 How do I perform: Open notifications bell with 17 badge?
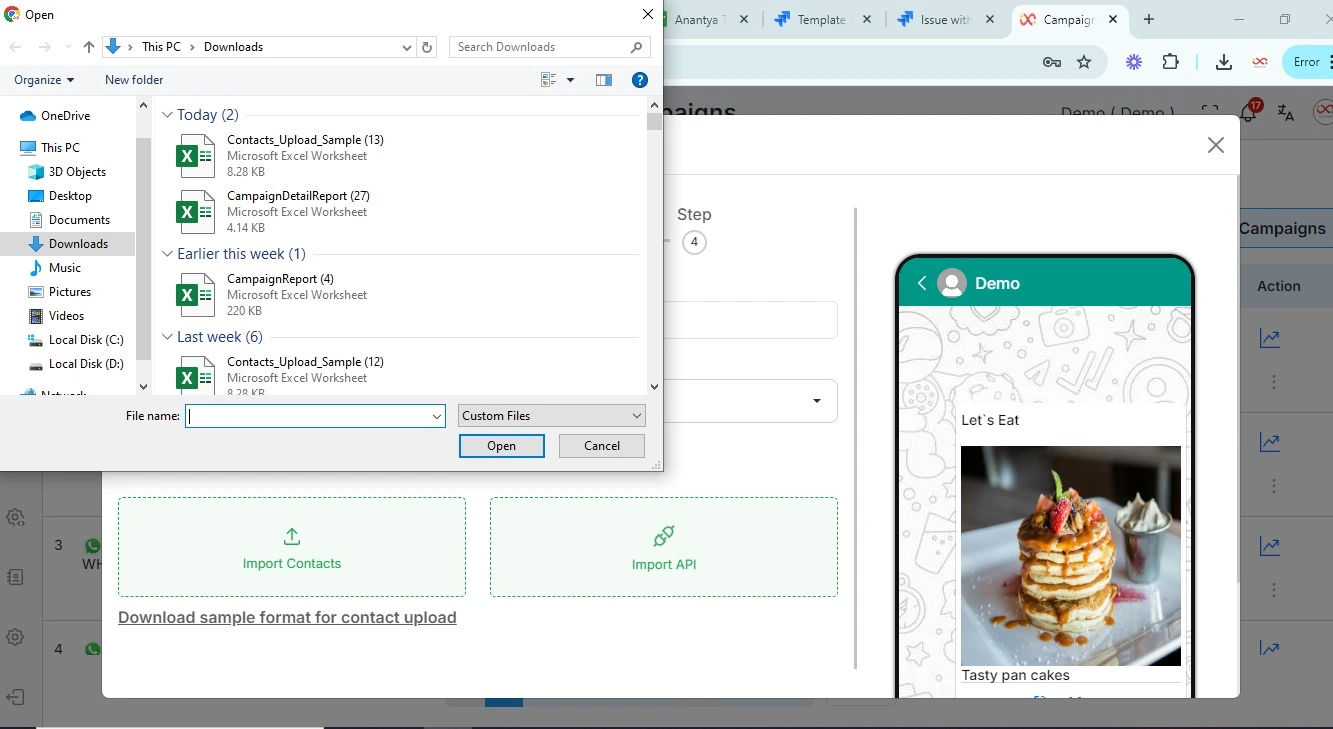[x=1248, y=111]
